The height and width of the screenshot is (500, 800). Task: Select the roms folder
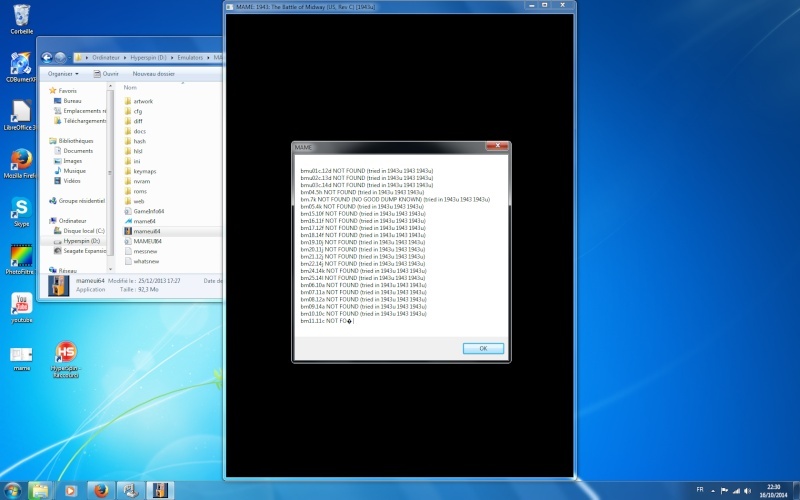(136, 191)
